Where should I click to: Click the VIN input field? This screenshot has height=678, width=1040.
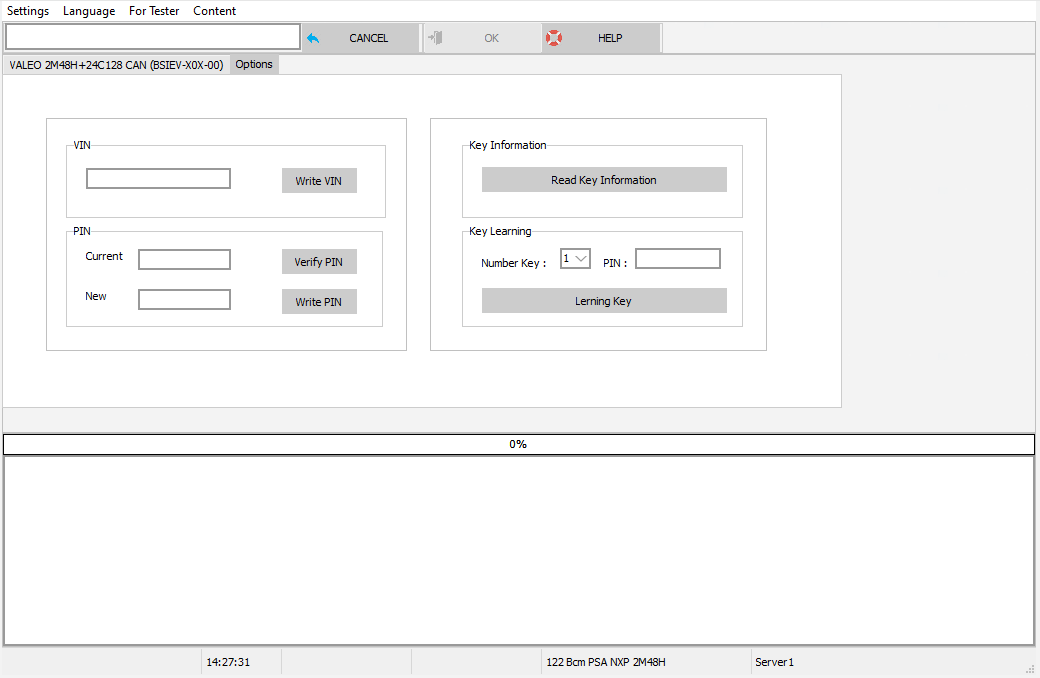tap(157, 178)
